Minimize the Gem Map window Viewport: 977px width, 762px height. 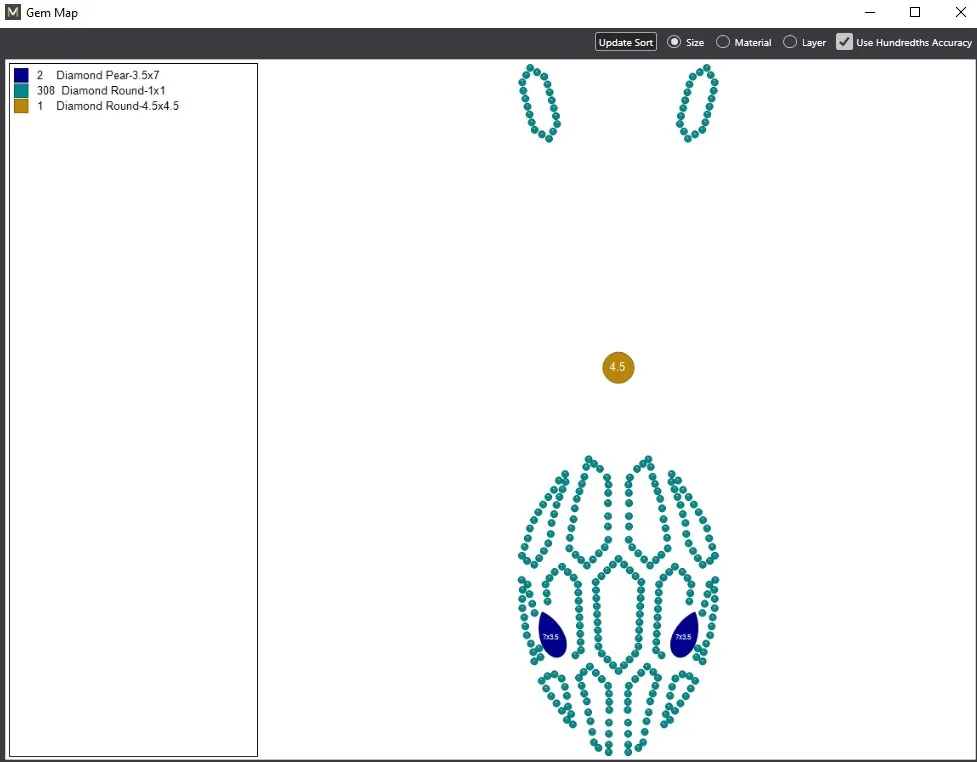868,13
